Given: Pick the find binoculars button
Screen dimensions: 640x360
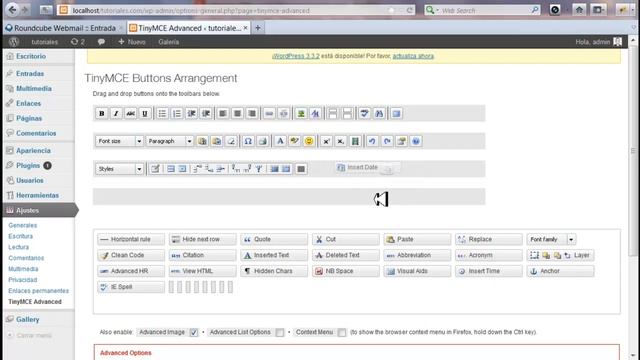Looking at the screenshot, I should tap(379, 113).
